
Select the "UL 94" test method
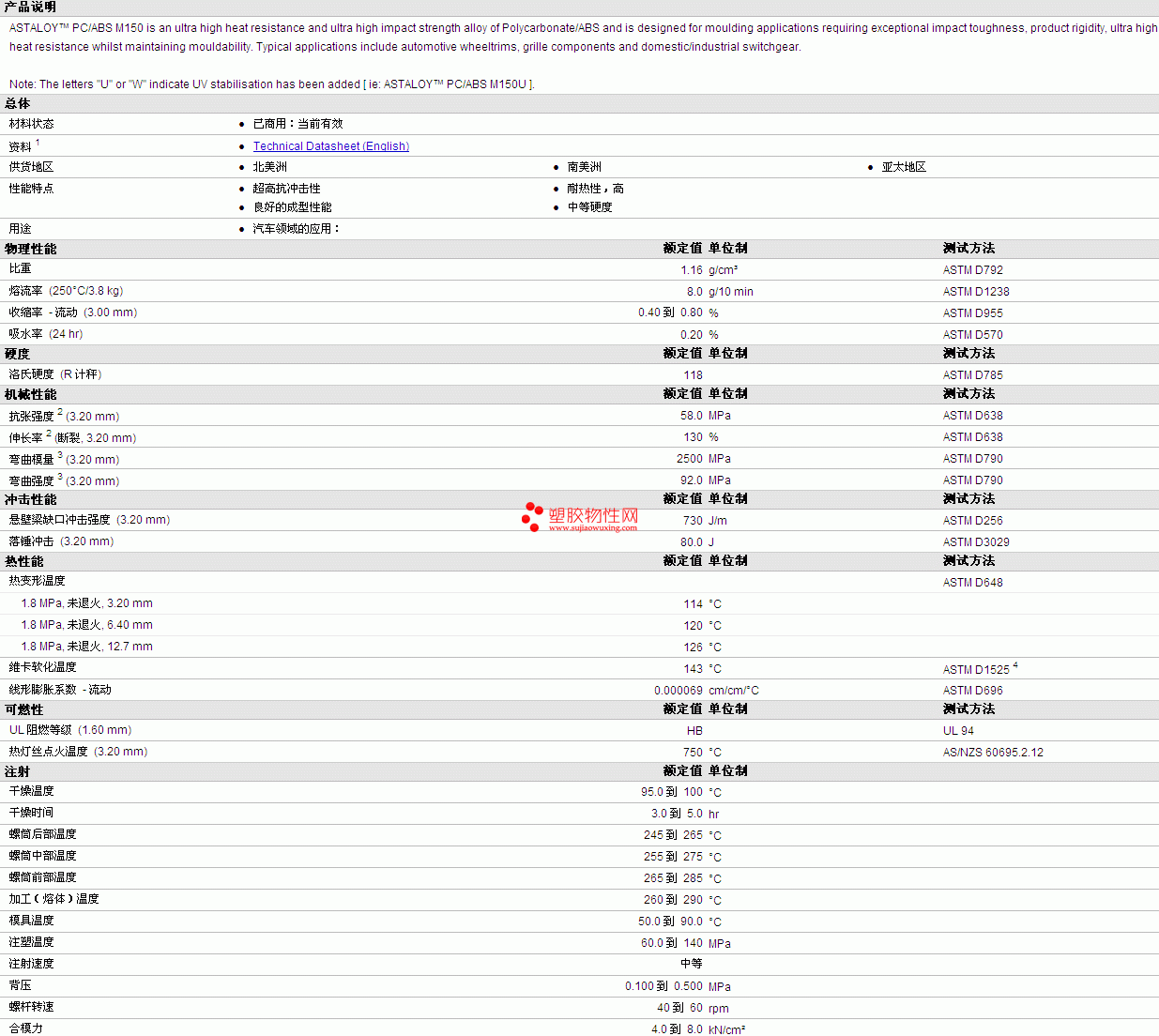click(958, 731)
